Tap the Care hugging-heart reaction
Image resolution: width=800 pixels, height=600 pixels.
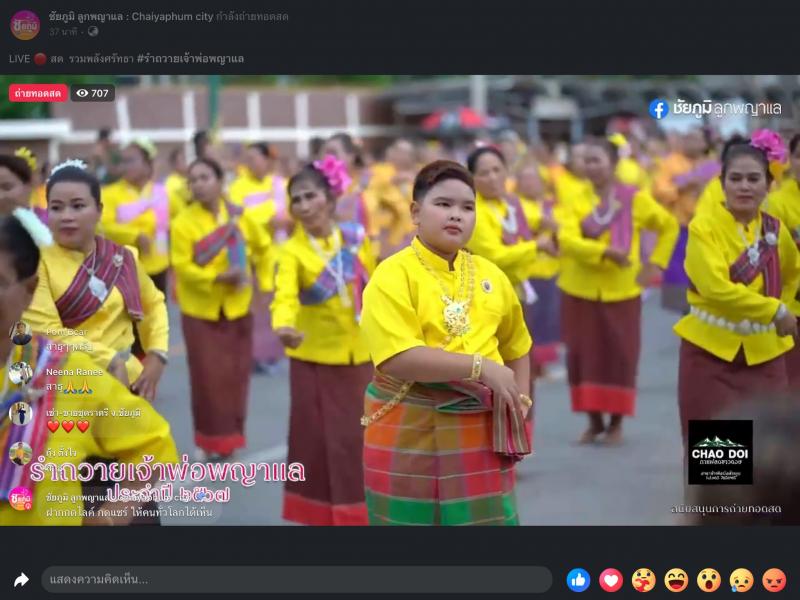click(x=644, y=580)
